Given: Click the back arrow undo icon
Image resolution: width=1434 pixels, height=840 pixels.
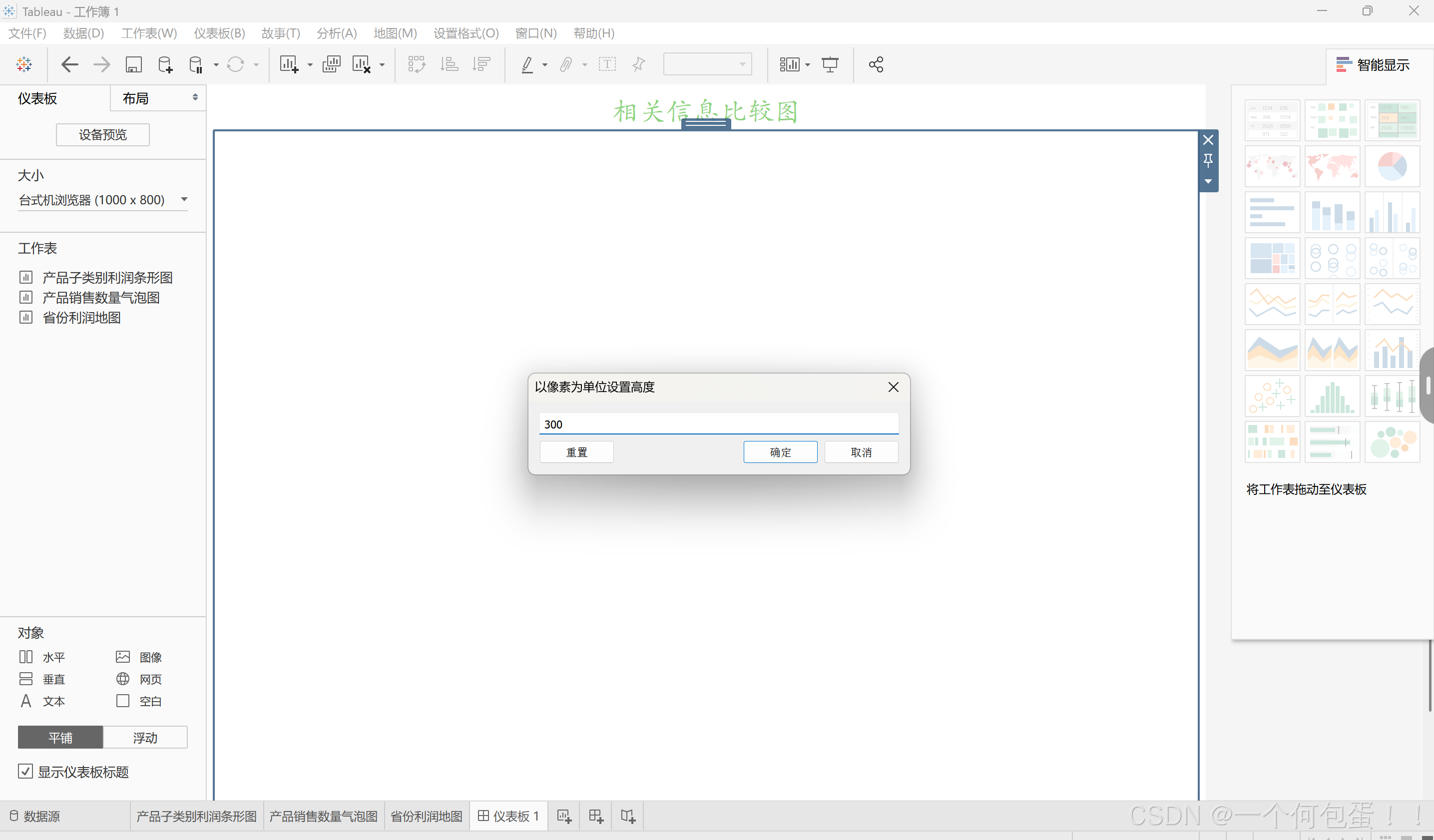Looking at the screenshot, I should point(69,64).
